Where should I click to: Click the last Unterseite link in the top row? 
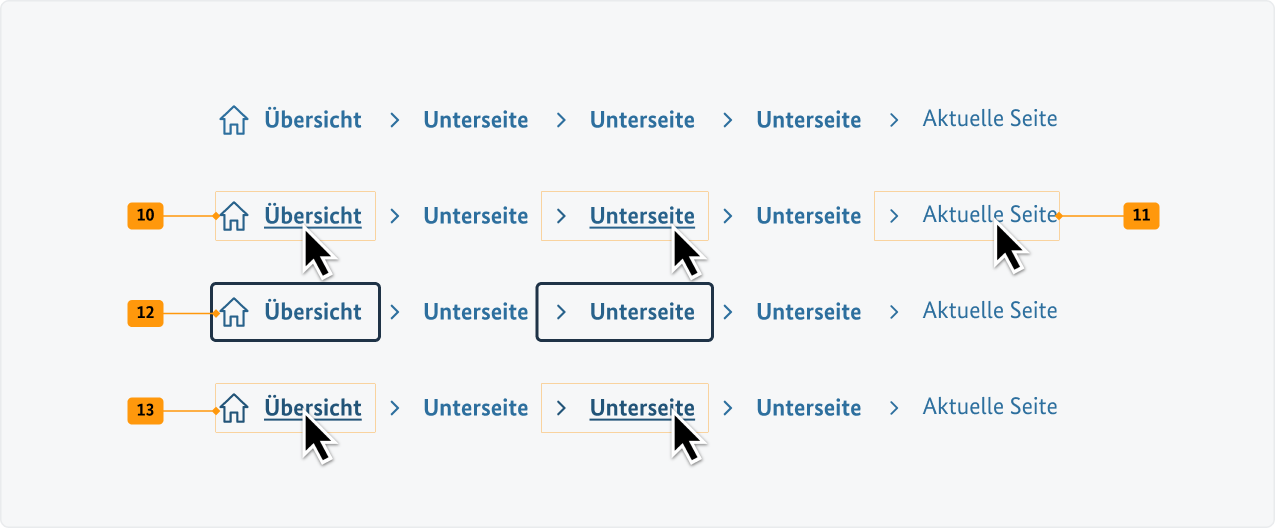pyautogui.click(x=808, y=120)
